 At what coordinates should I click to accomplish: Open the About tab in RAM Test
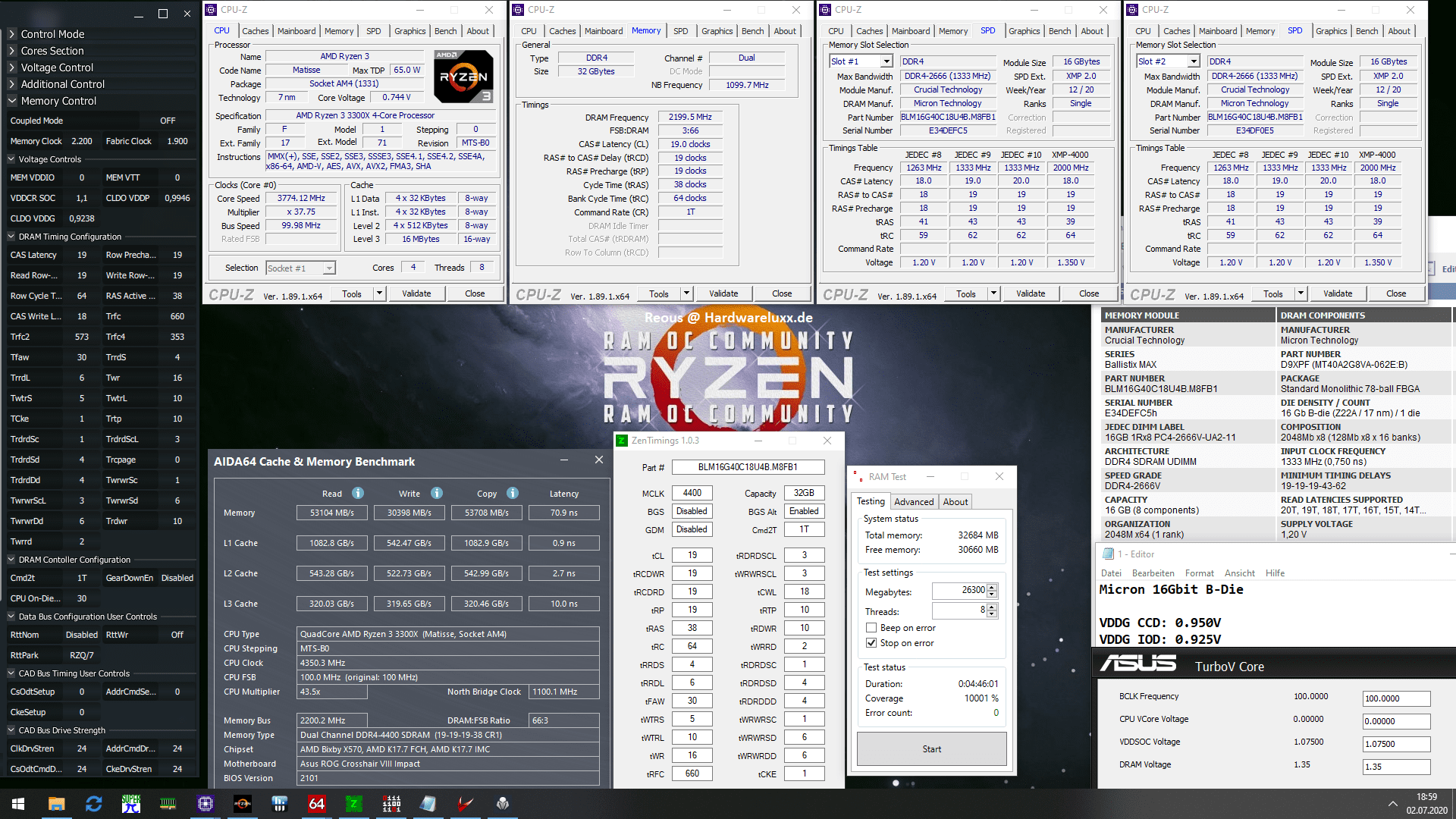[x=955, y=502]
